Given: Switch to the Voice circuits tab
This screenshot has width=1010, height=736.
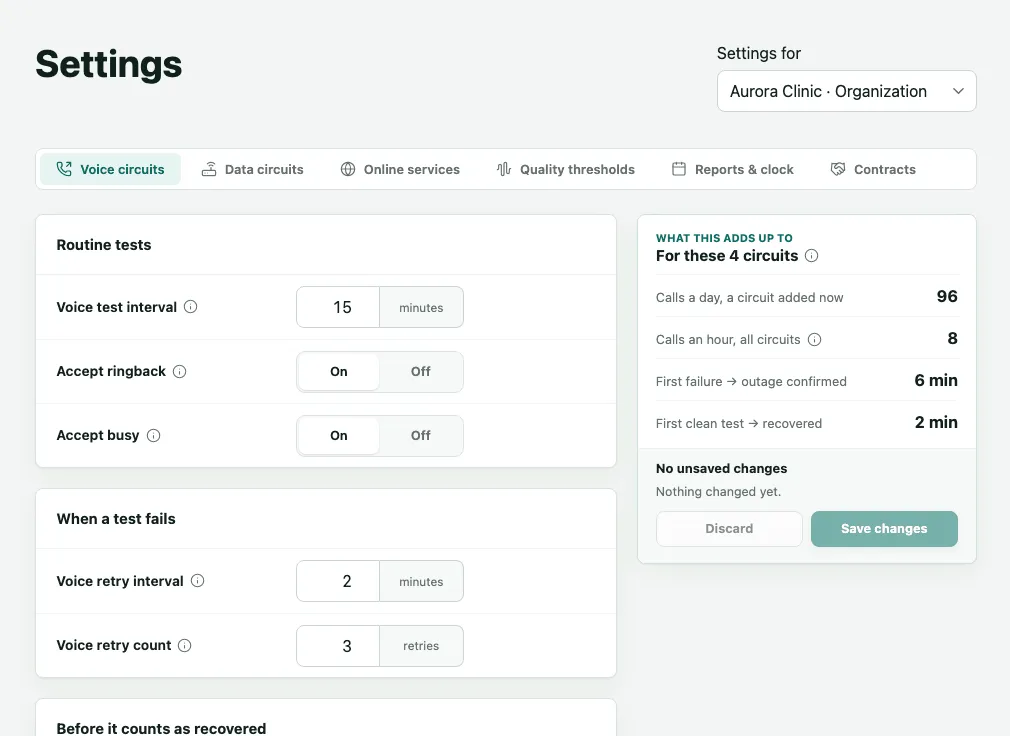Looking at the screenshot, I should click(x=110, y=169).
